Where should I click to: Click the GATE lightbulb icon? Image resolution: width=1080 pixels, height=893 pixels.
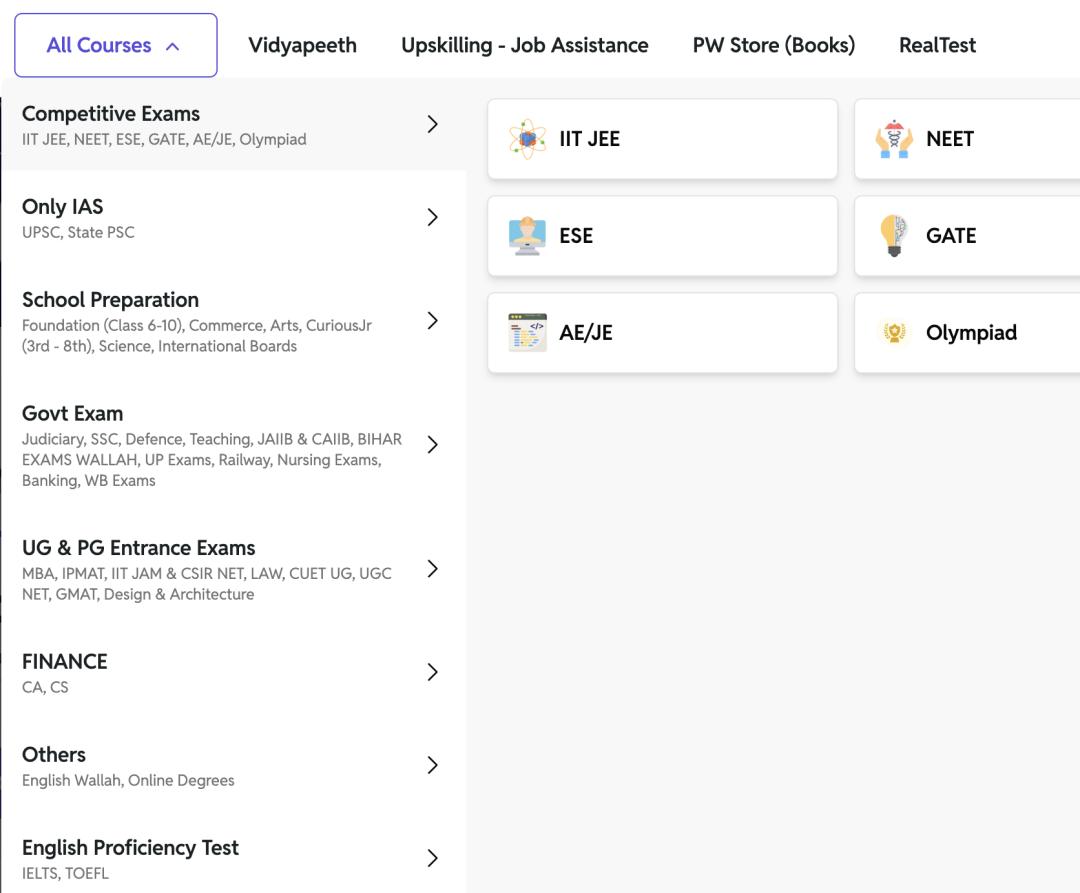point(893,236)
